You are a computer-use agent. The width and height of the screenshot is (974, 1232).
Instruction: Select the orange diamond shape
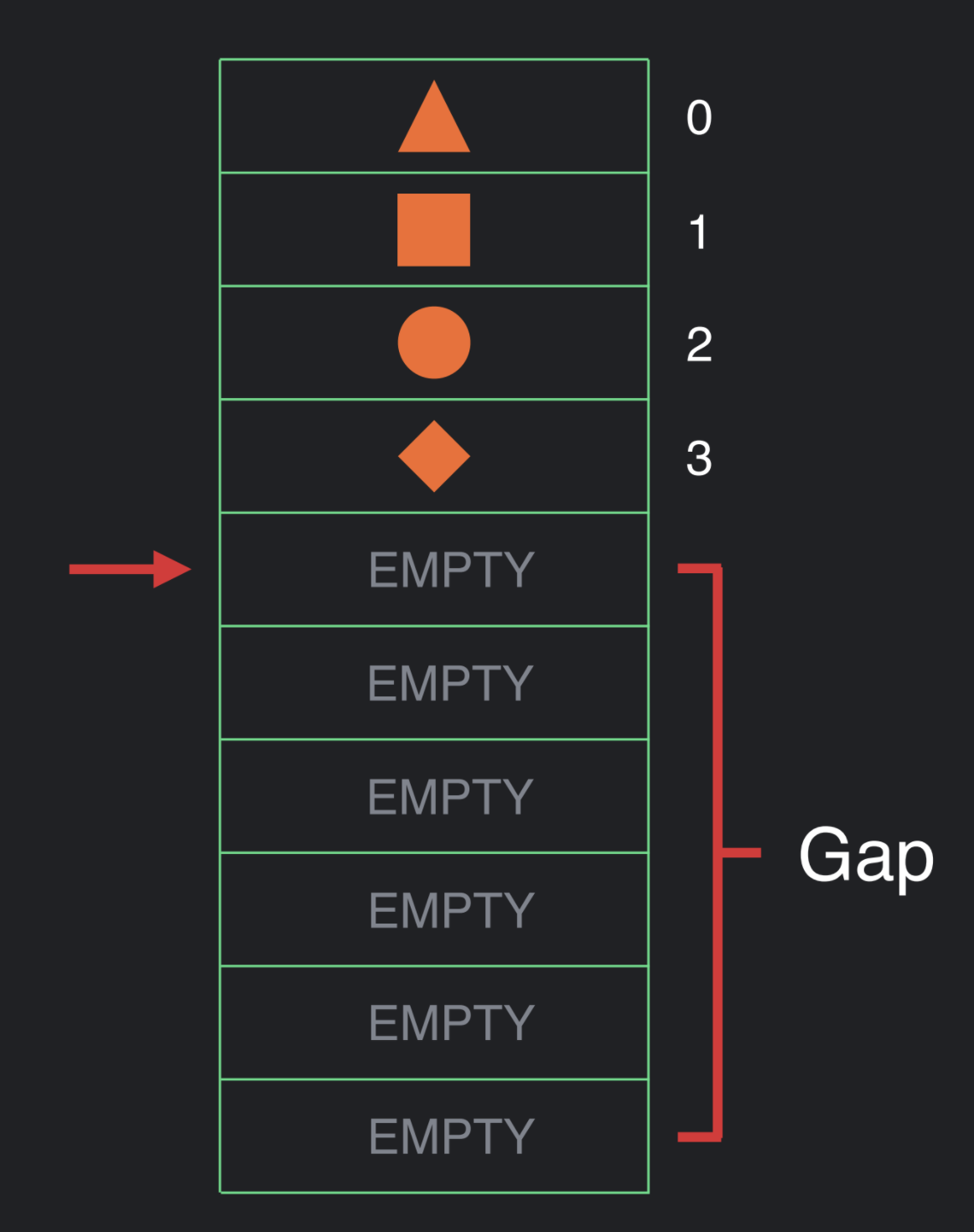click(x=434, y=456)
